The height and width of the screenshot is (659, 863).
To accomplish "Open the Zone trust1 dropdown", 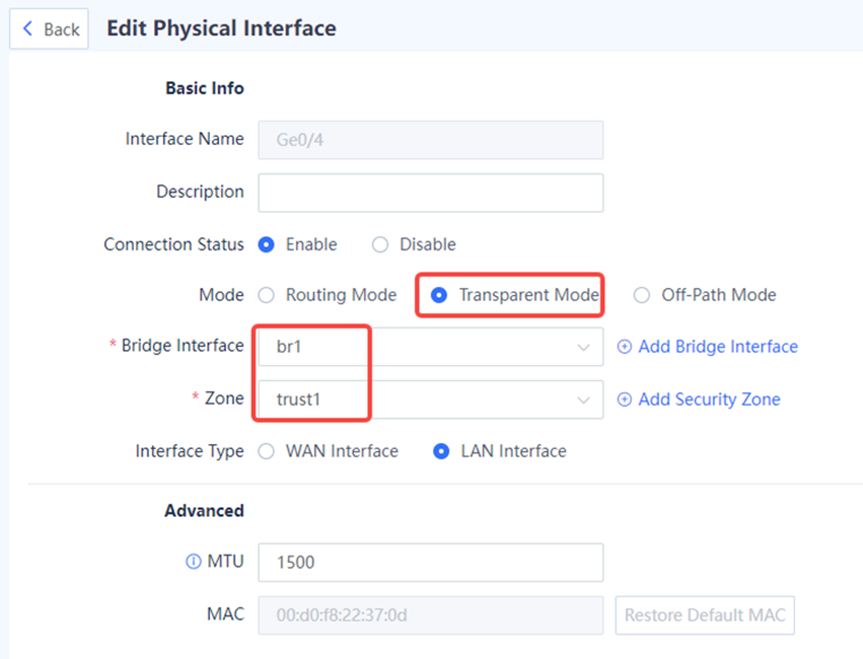I will tap(430, 400).
